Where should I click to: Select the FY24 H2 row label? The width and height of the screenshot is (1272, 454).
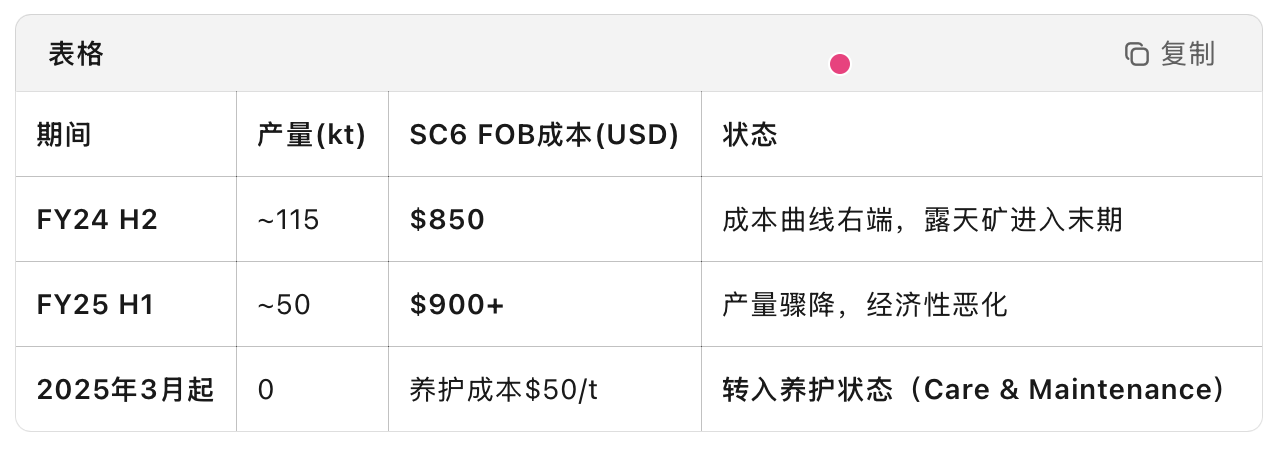(x=97, y=220)
